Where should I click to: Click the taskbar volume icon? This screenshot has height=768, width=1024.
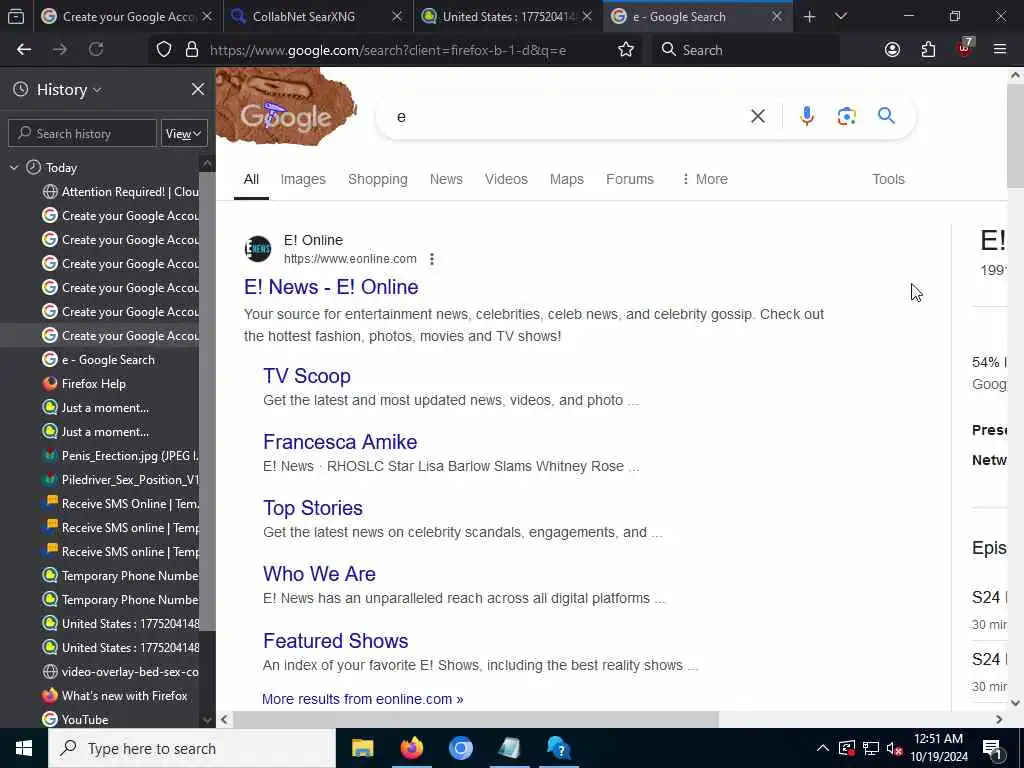pos(895,748)
